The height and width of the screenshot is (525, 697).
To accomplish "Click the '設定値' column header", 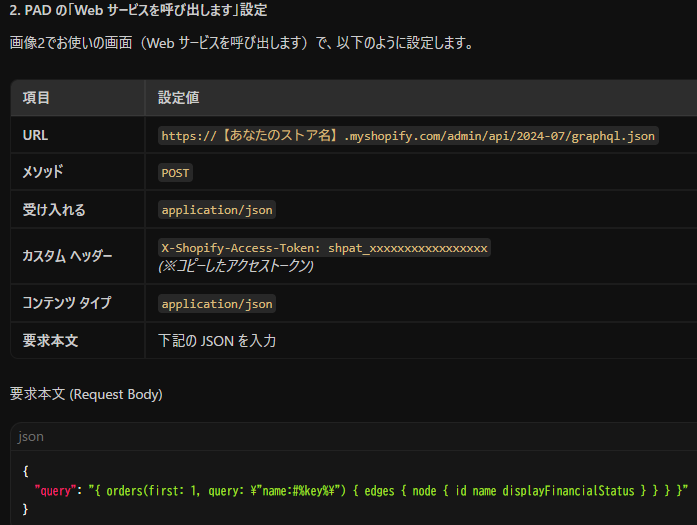I will point(179,97).
